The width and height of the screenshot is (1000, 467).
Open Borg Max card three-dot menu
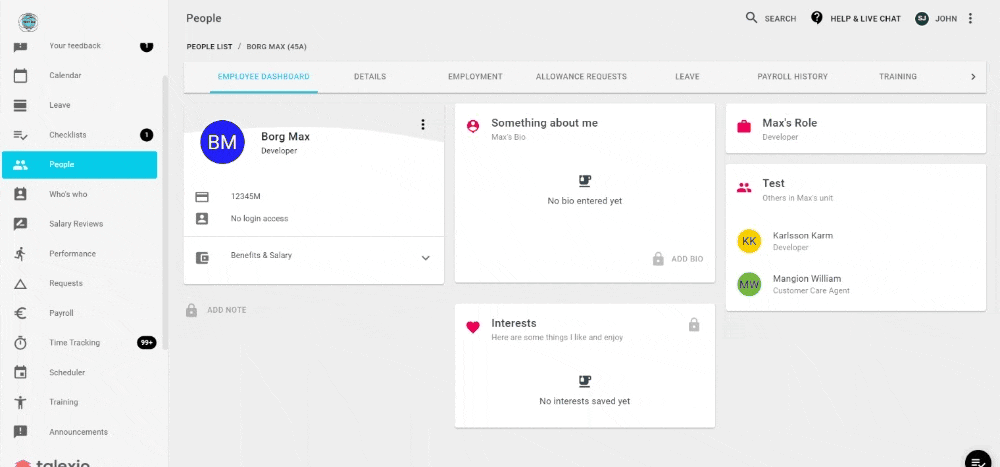pyautogui.click(x=422, y=124)
